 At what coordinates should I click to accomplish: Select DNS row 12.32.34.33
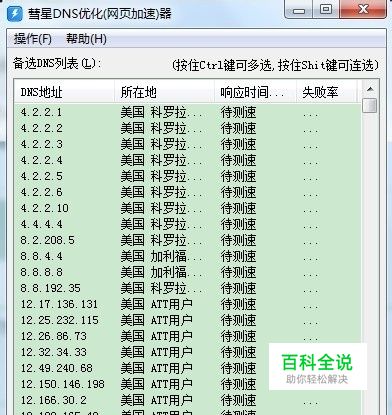tap(188, 352)
